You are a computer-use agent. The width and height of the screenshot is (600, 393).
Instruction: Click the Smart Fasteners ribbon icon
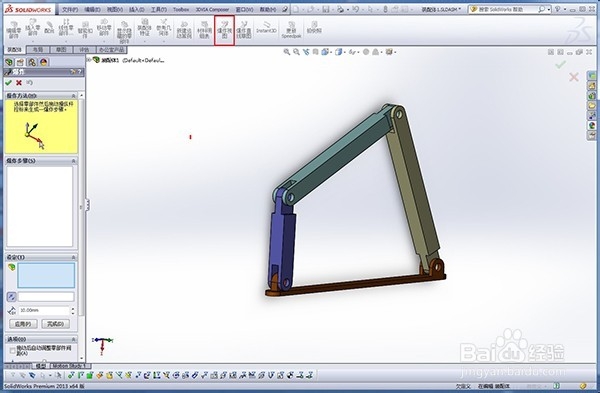[85, 30]
